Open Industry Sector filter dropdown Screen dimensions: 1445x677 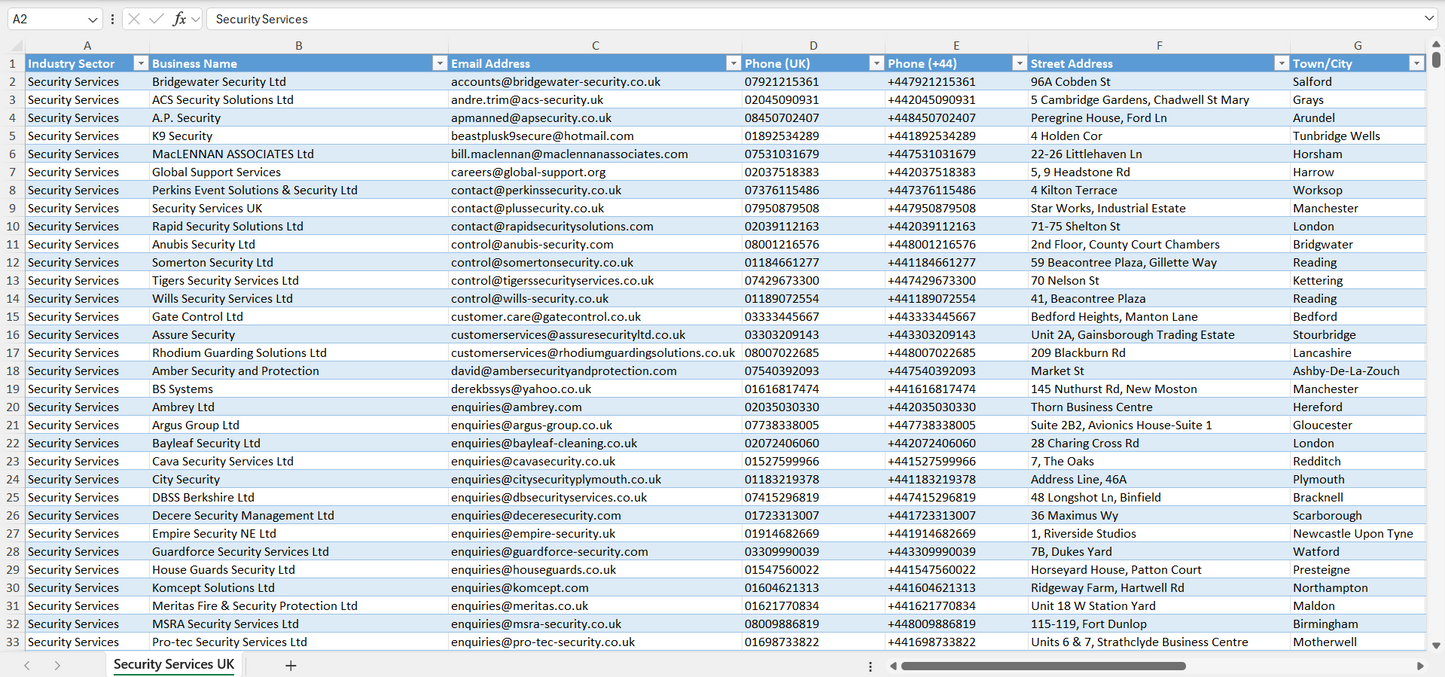(x=140, y=63)
